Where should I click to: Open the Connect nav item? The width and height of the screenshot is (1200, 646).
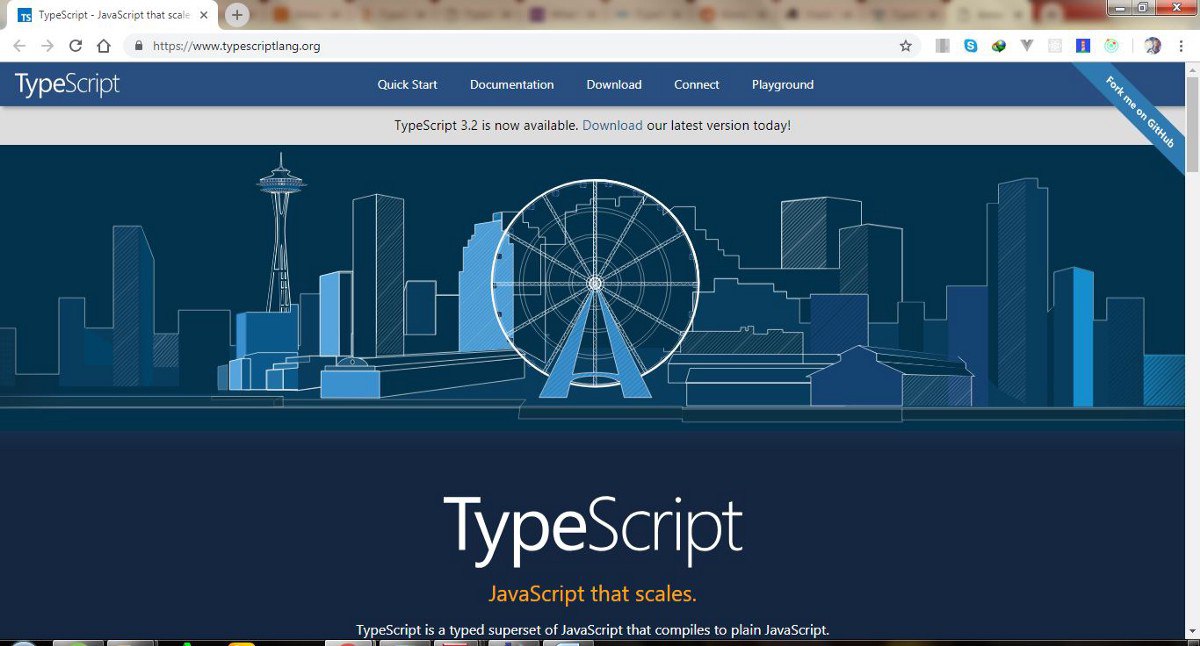click(697, 85)
